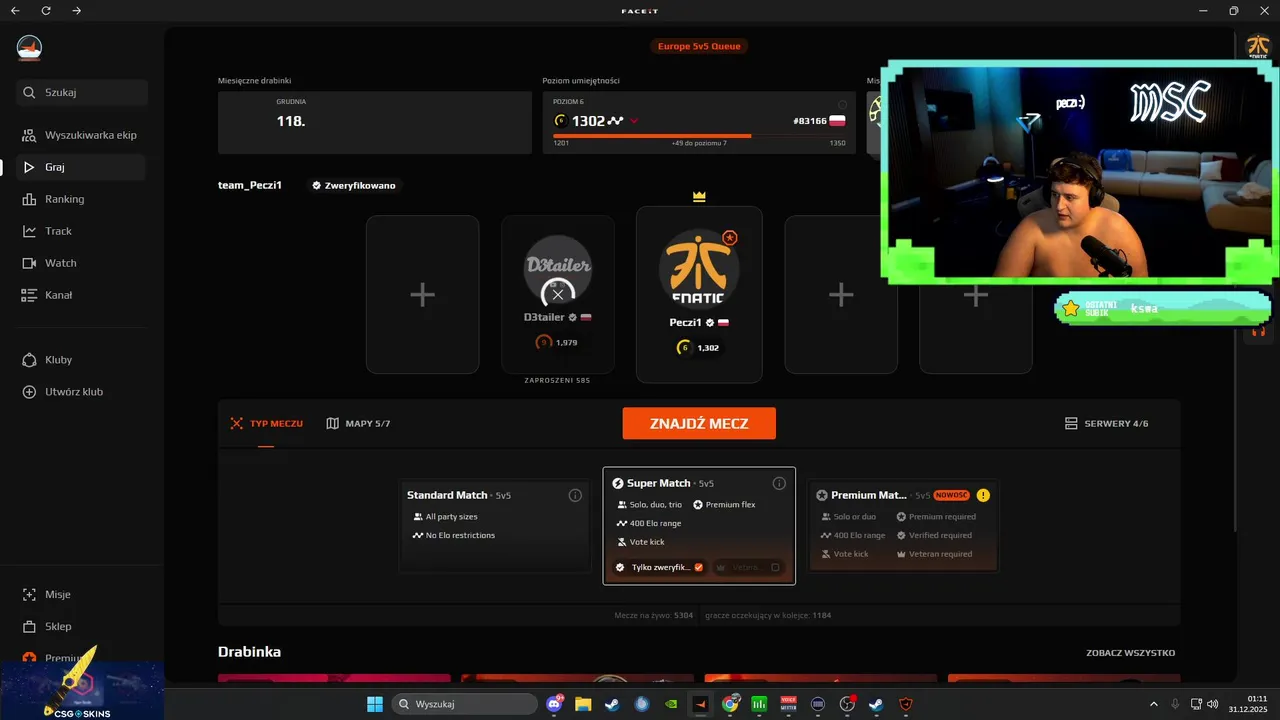This screenshot has height=720, width=1280.
Task: Click ranking position #83166
Action: [x=810, y=121]
